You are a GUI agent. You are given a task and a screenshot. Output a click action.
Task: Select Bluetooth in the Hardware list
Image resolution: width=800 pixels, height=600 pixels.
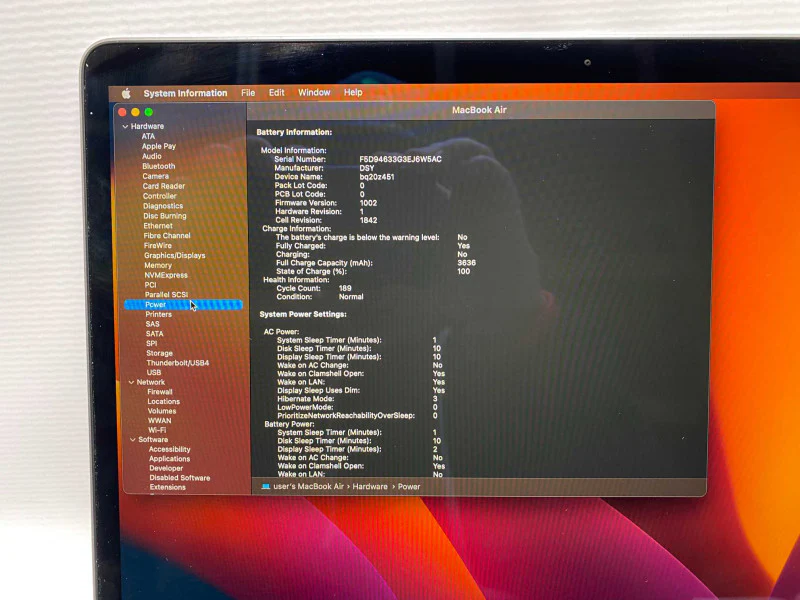[159, 166]
